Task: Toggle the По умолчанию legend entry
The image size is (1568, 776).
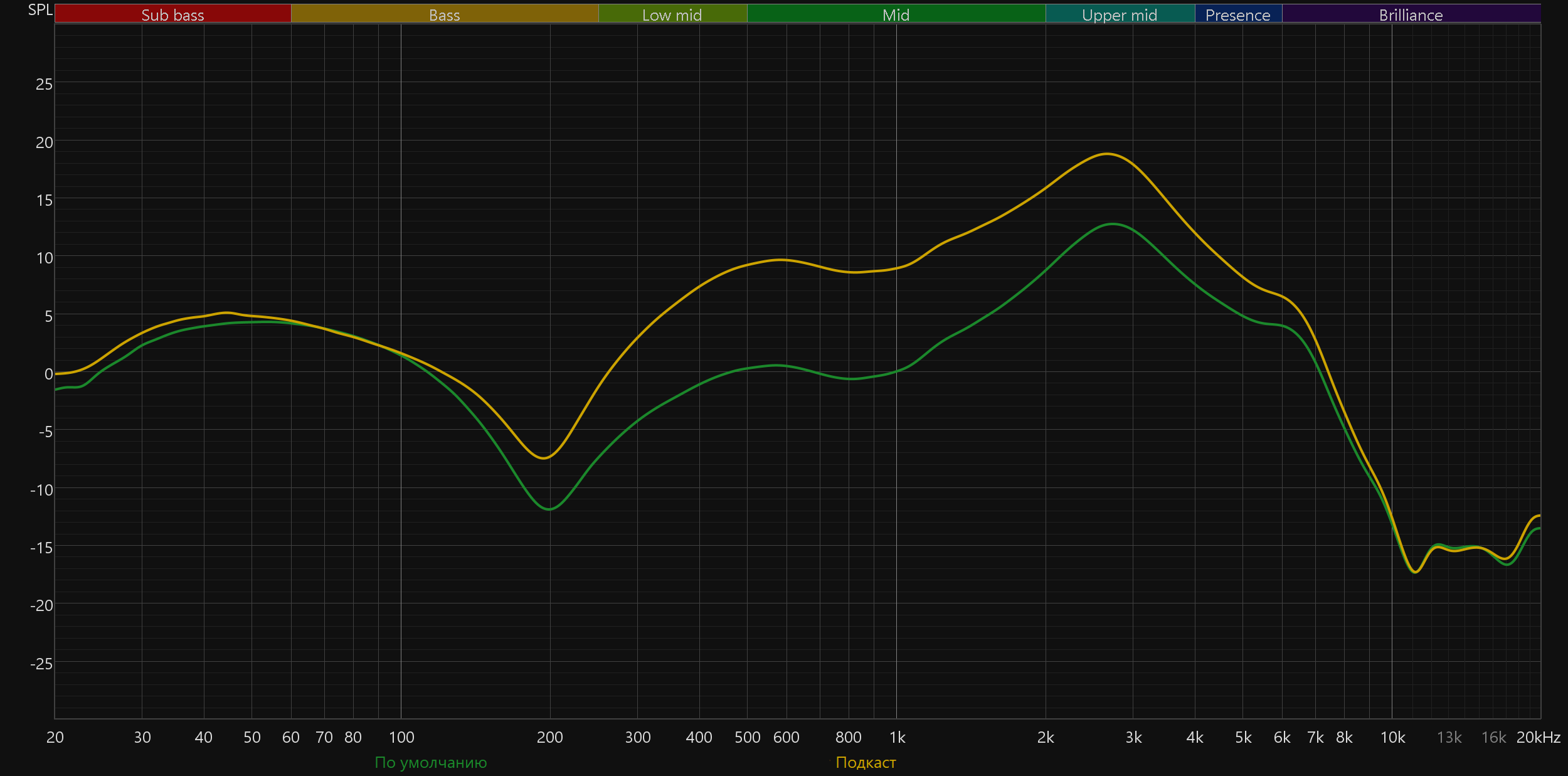Action: [430, 762]
